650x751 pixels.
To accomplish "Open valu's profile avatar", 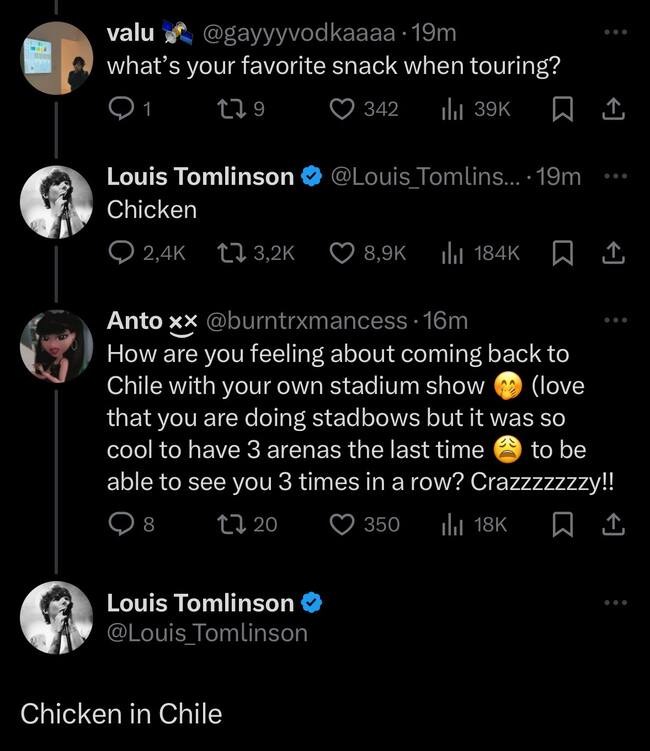I will (x=57, y=57).
